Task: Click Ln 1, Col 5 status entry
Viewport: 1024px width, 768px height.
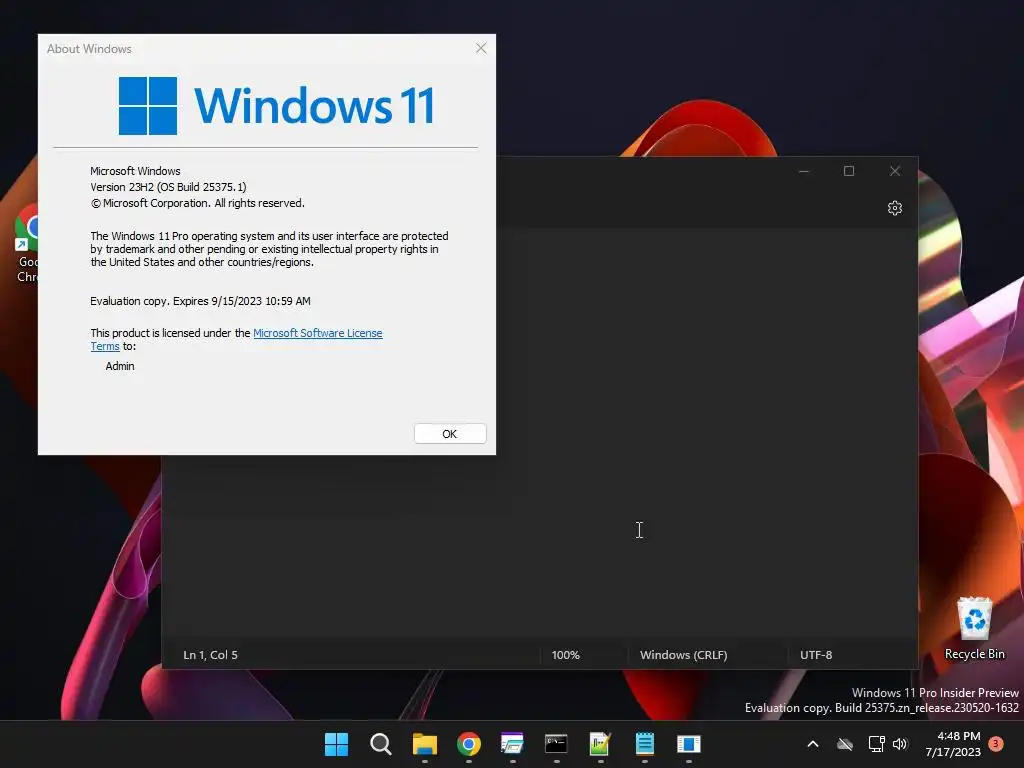Action: click(x=210, y=655)
